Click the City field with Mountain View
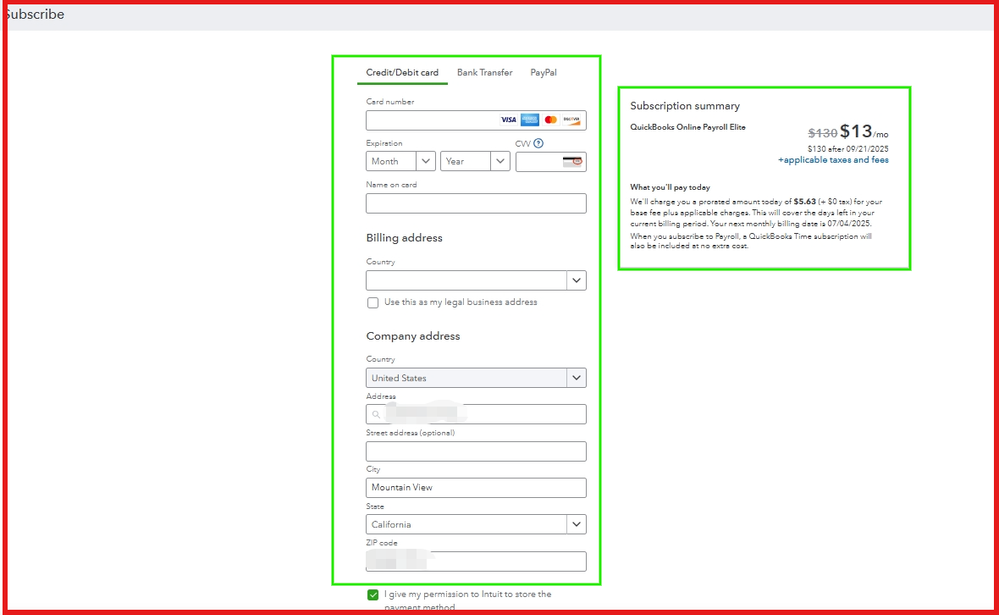 [x=476, y=488]
